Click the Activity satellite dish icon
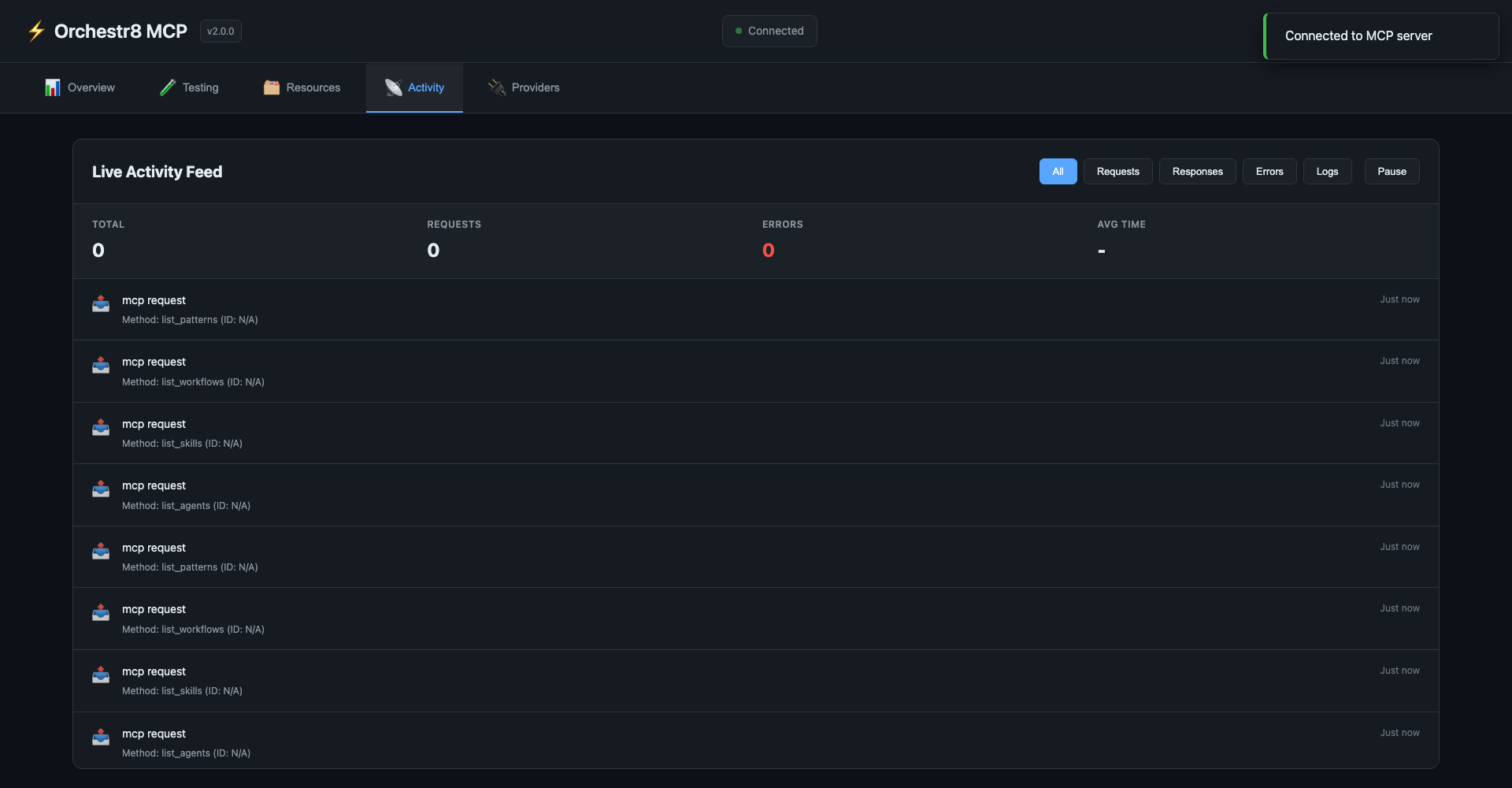This screenshot has width=1512, height=788. point(394,87)
